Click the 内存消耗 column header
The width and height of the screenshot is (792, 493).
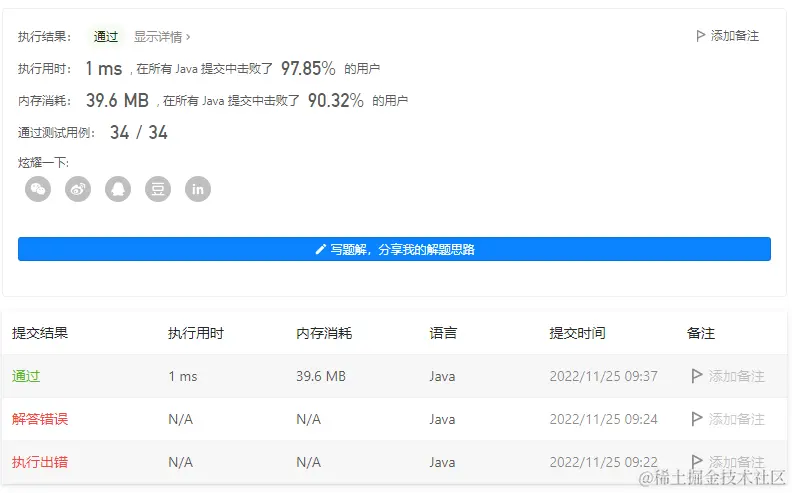click(324, 333)
